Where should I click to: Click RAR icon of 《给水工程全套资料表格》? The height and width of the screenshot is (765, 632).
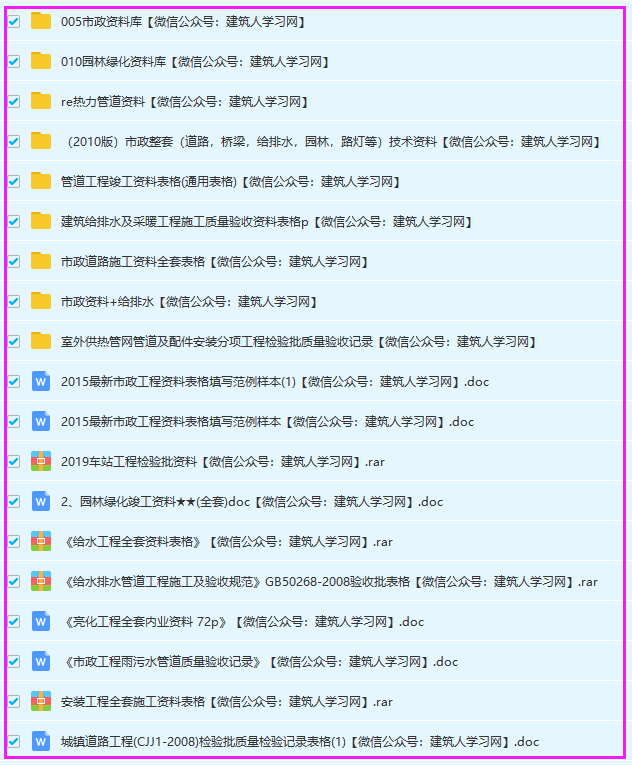coord(41,542)
